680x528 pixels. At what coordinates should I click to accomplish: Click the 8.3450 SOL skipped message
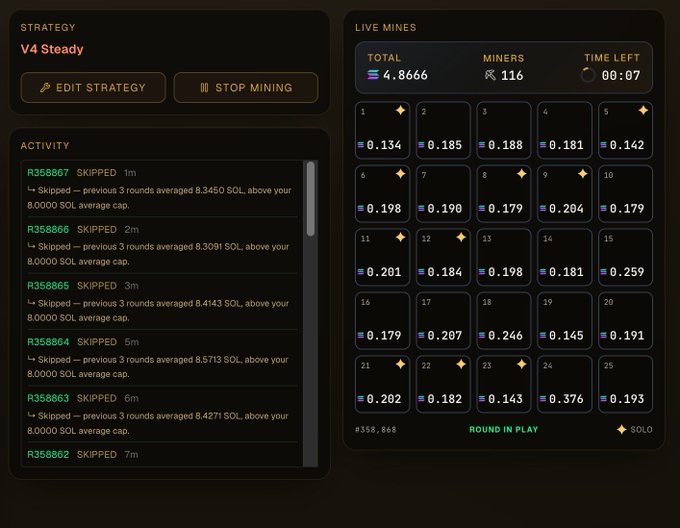pos(159,198)
